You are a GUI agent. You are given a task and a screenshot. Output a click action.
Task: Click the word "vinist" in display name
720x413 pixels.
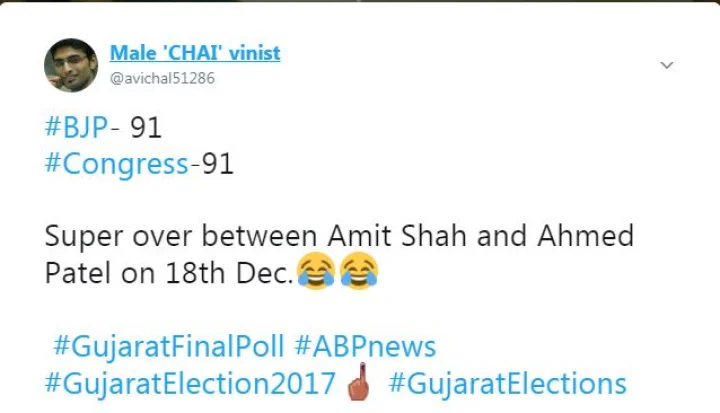254,52
